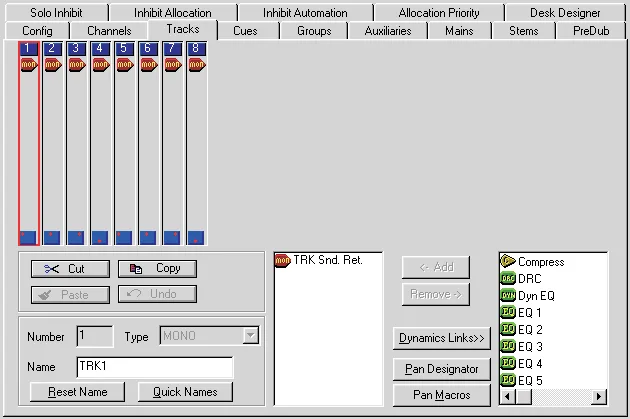
Task: Select the EQ 5 module icon
Action: point(508,380)
